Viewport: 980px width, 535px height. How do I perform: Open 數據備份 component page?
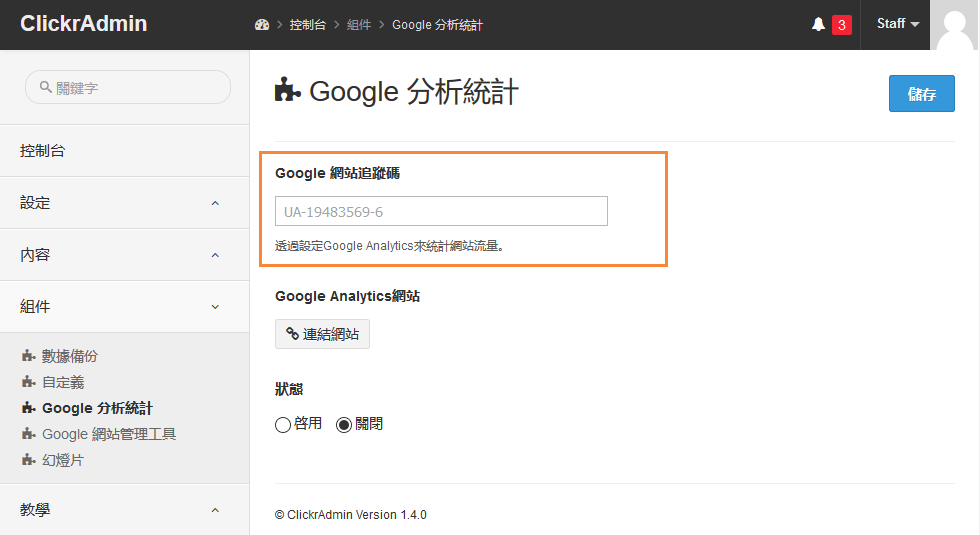pos(69,356)
